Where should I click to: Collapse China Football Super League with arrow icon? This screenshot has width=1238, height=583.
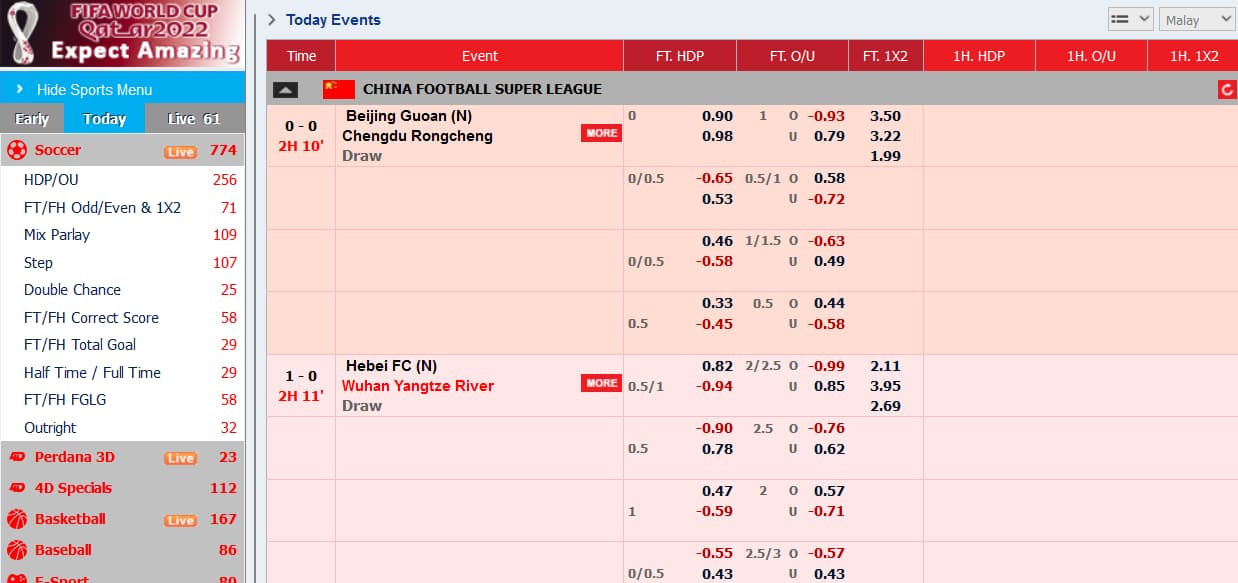click(x=285, y=90)
